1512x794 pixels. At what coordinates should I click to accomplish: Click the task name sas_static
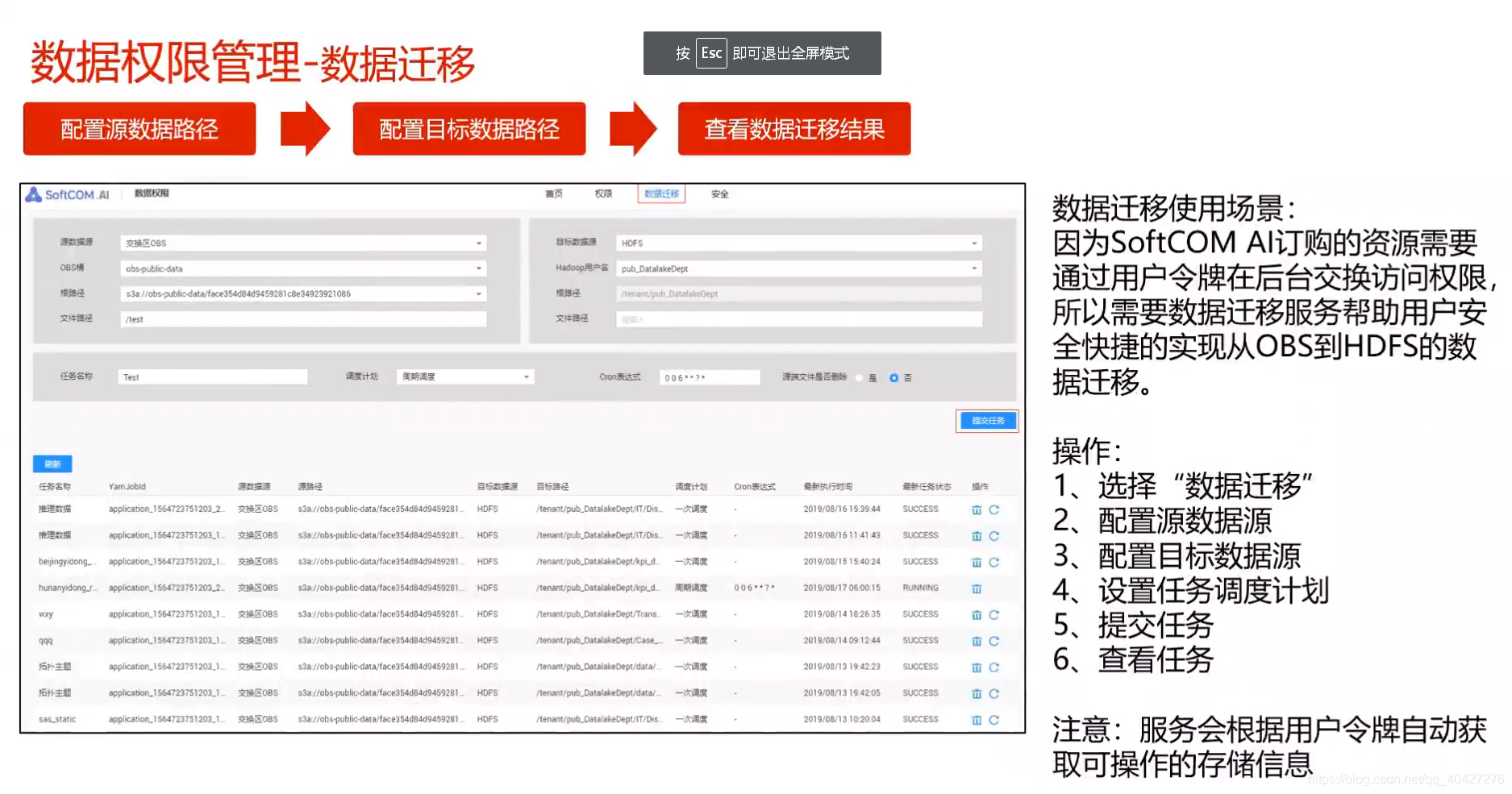coord(57,719)
